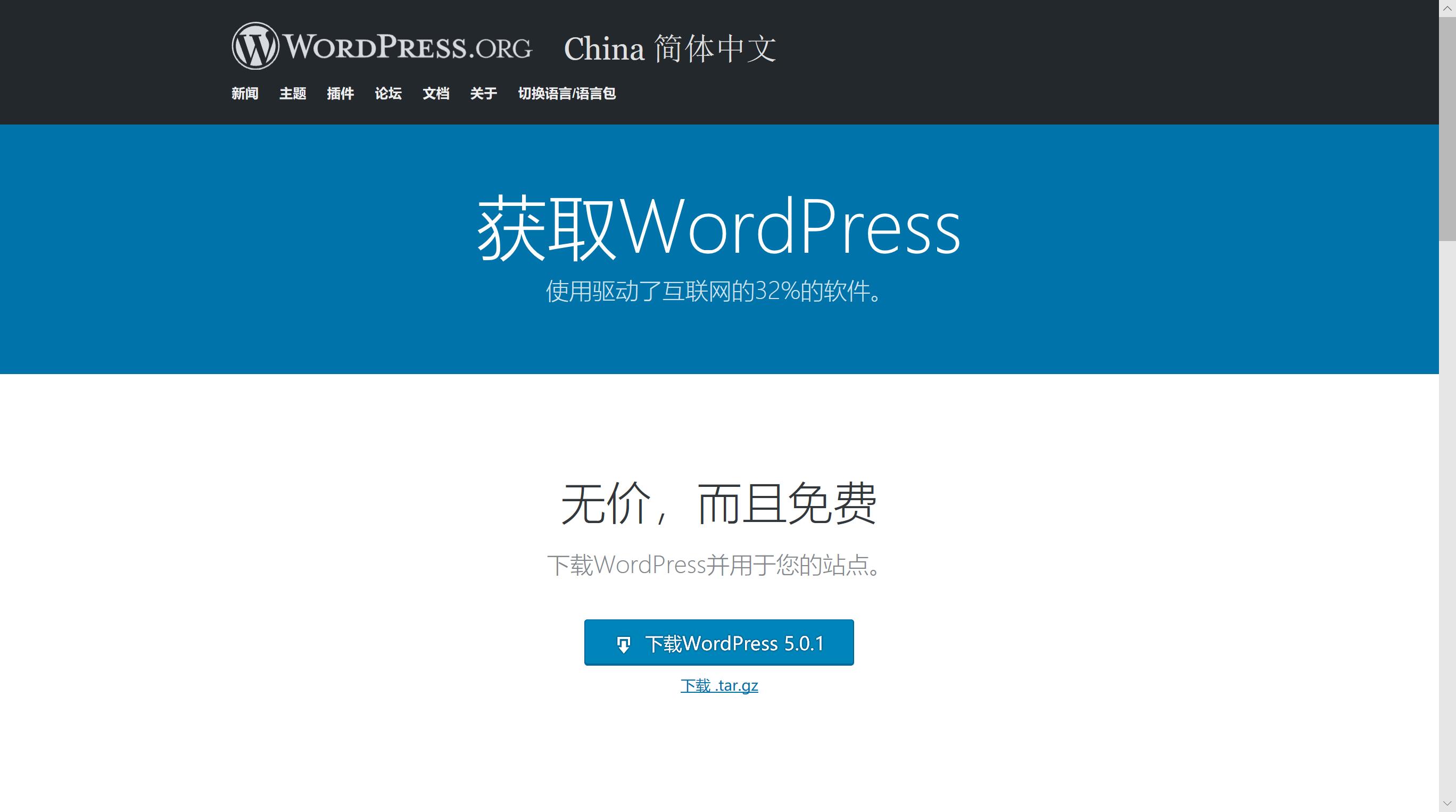The width and height of the screenshot is (1456, 812).
Task: Click the 下载 .tar.gz link
Action: click(x=719, y=685)
